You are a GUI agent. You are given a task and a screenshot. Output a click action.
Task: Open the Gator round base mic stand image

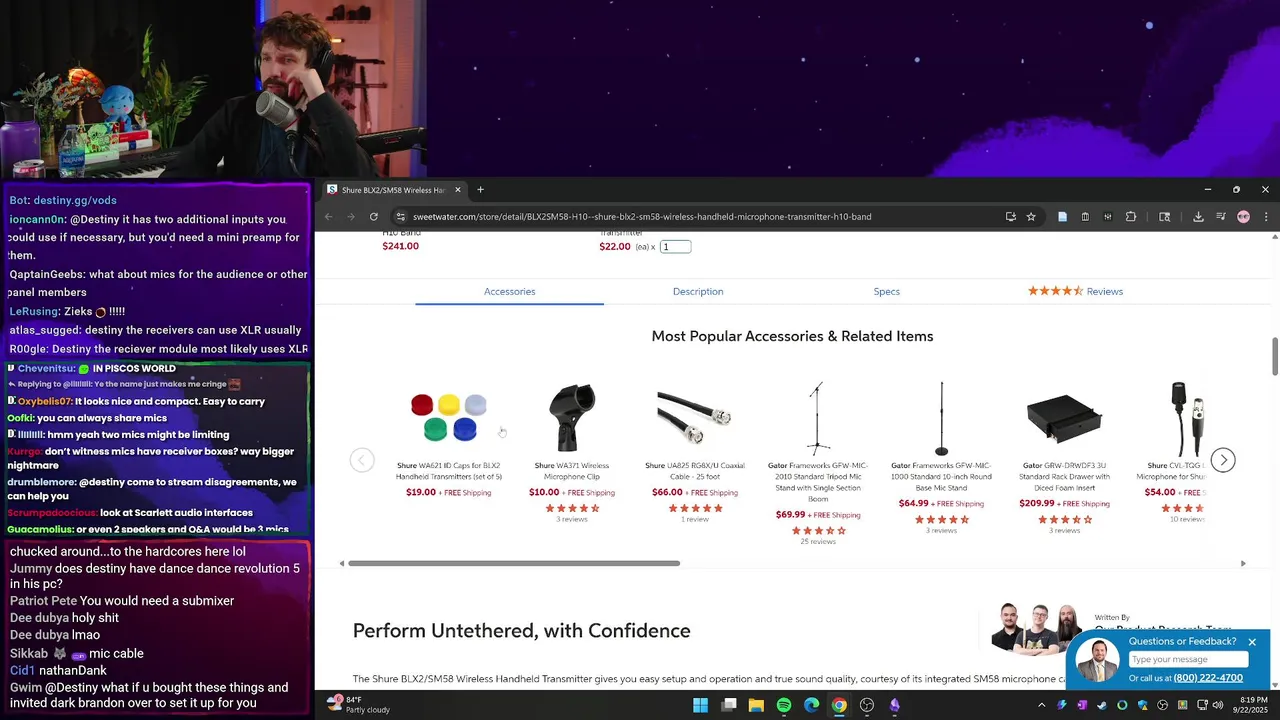click(x=941, y=417)
